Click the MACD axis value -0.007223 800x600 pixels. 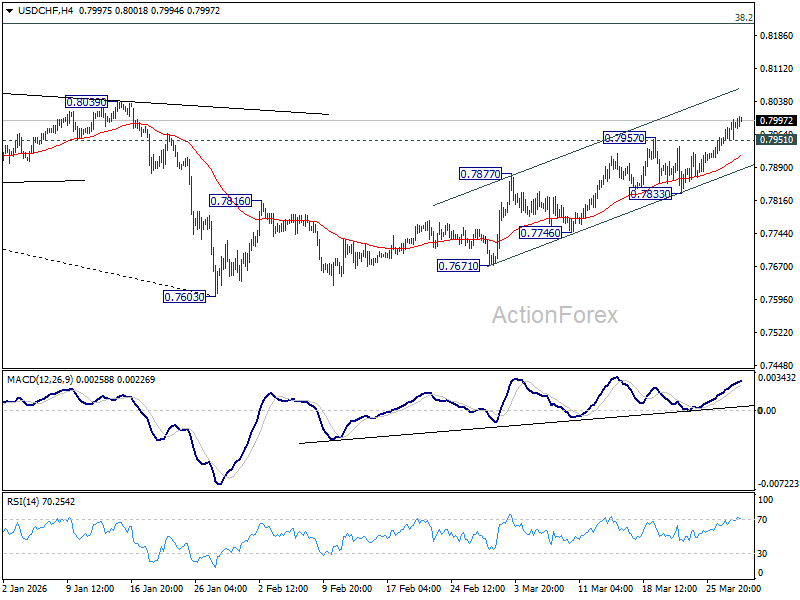778,483
